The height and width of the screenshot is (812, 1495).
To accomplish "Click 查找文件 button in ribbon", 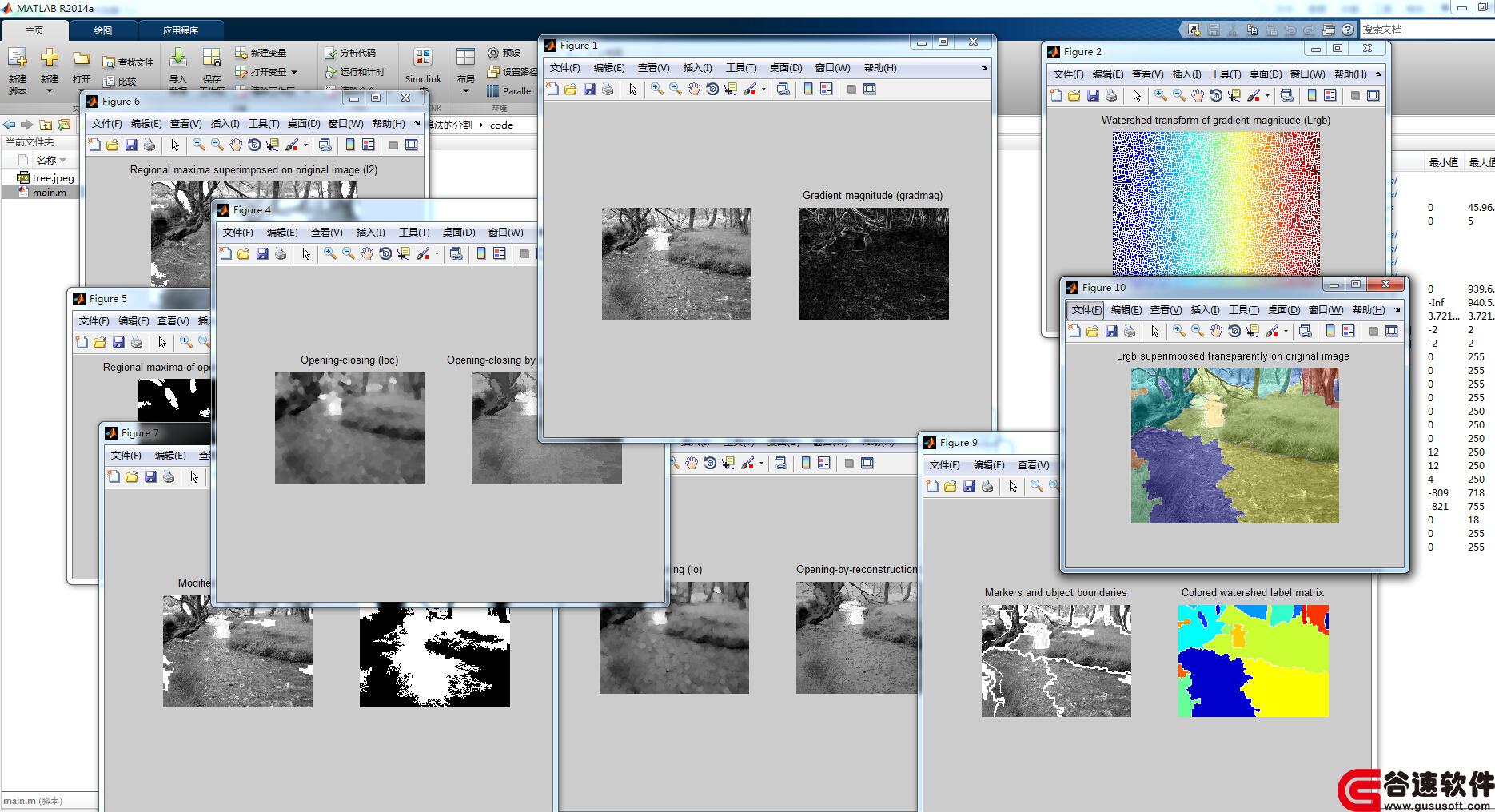I will click(128, 62).
